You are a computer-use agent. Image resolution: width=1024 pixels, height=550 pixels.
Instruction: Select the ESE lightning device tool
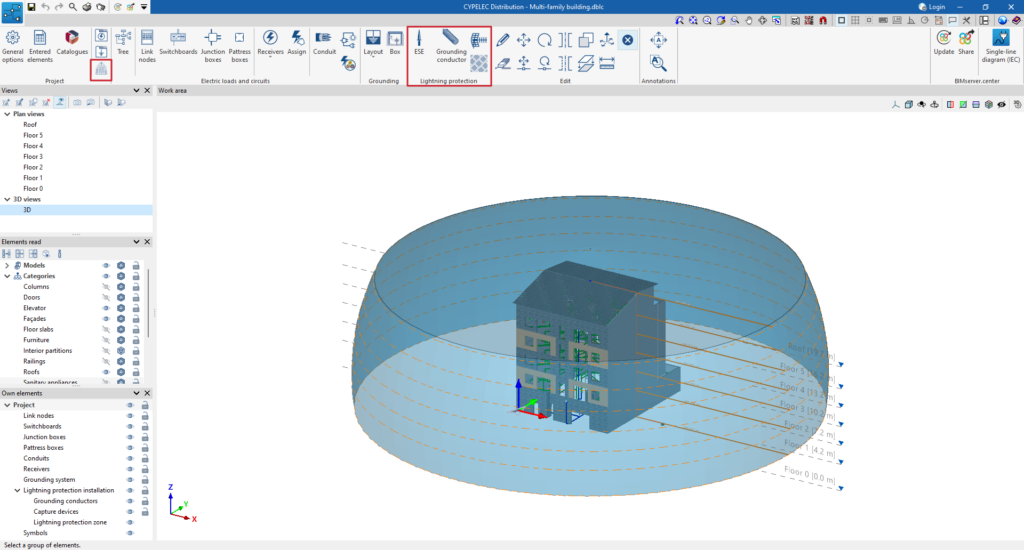point(419,42)
